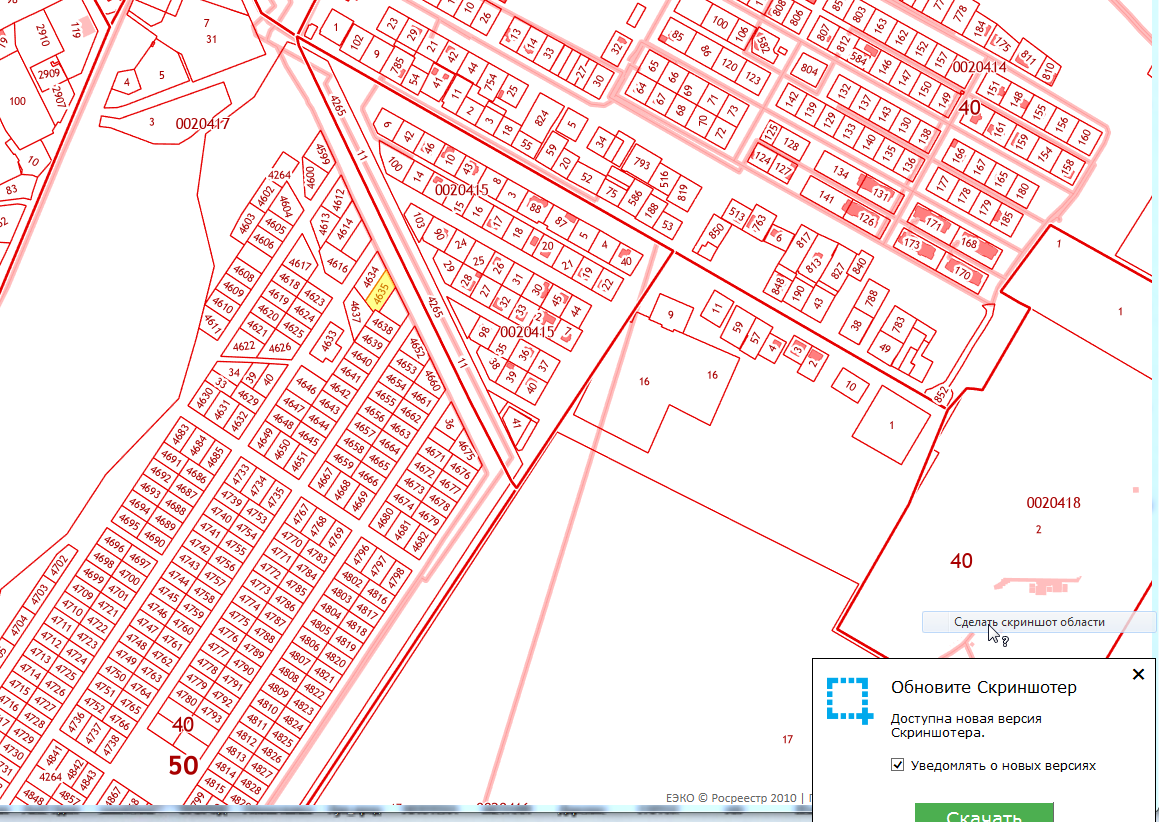1159x822 pixels.
Task: Click parcel 4617
Action: pos(299,264)
